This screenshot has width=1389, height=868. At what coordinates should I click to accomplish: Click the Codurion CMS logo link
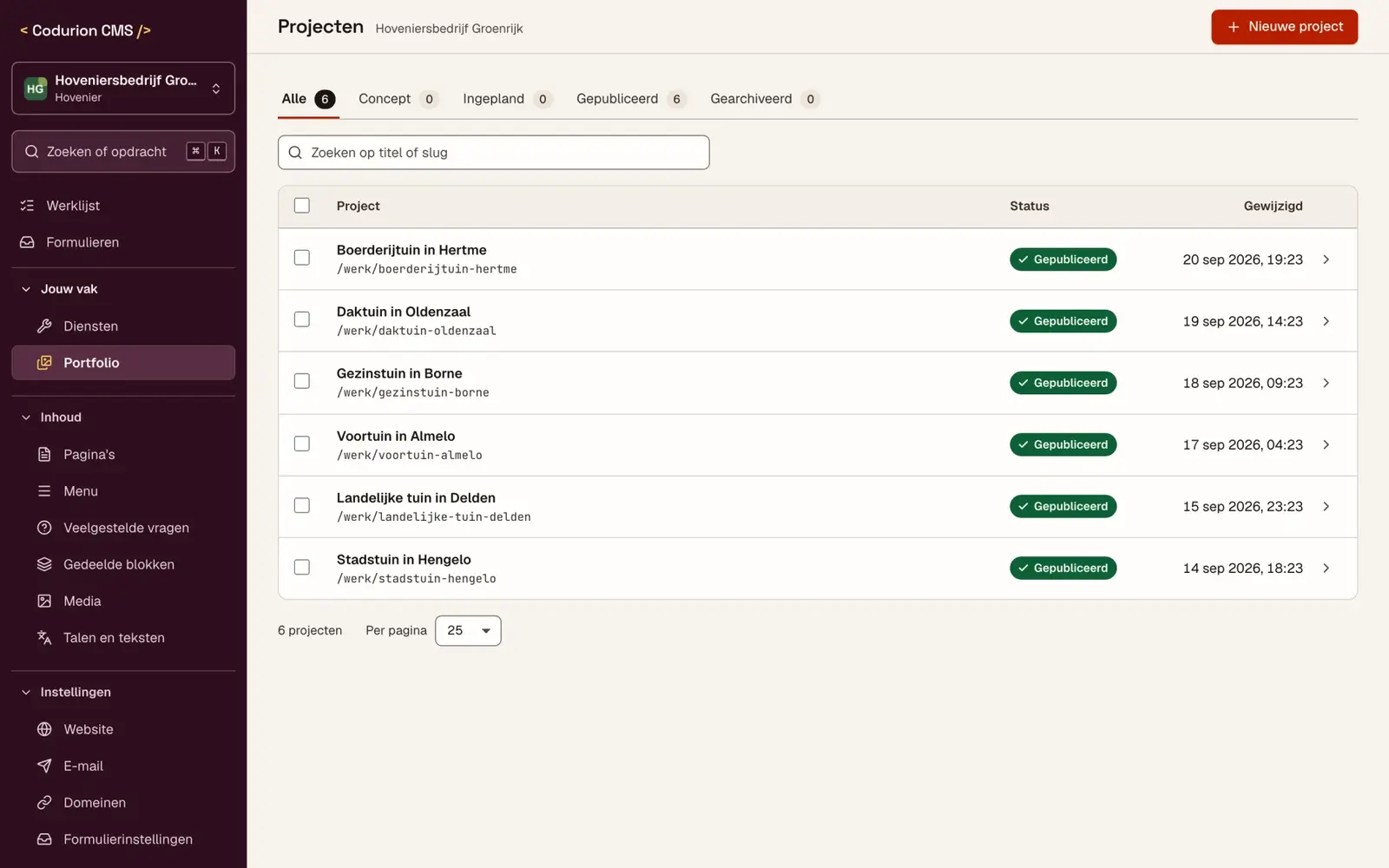pyautogui.click(x=85, y=30)
